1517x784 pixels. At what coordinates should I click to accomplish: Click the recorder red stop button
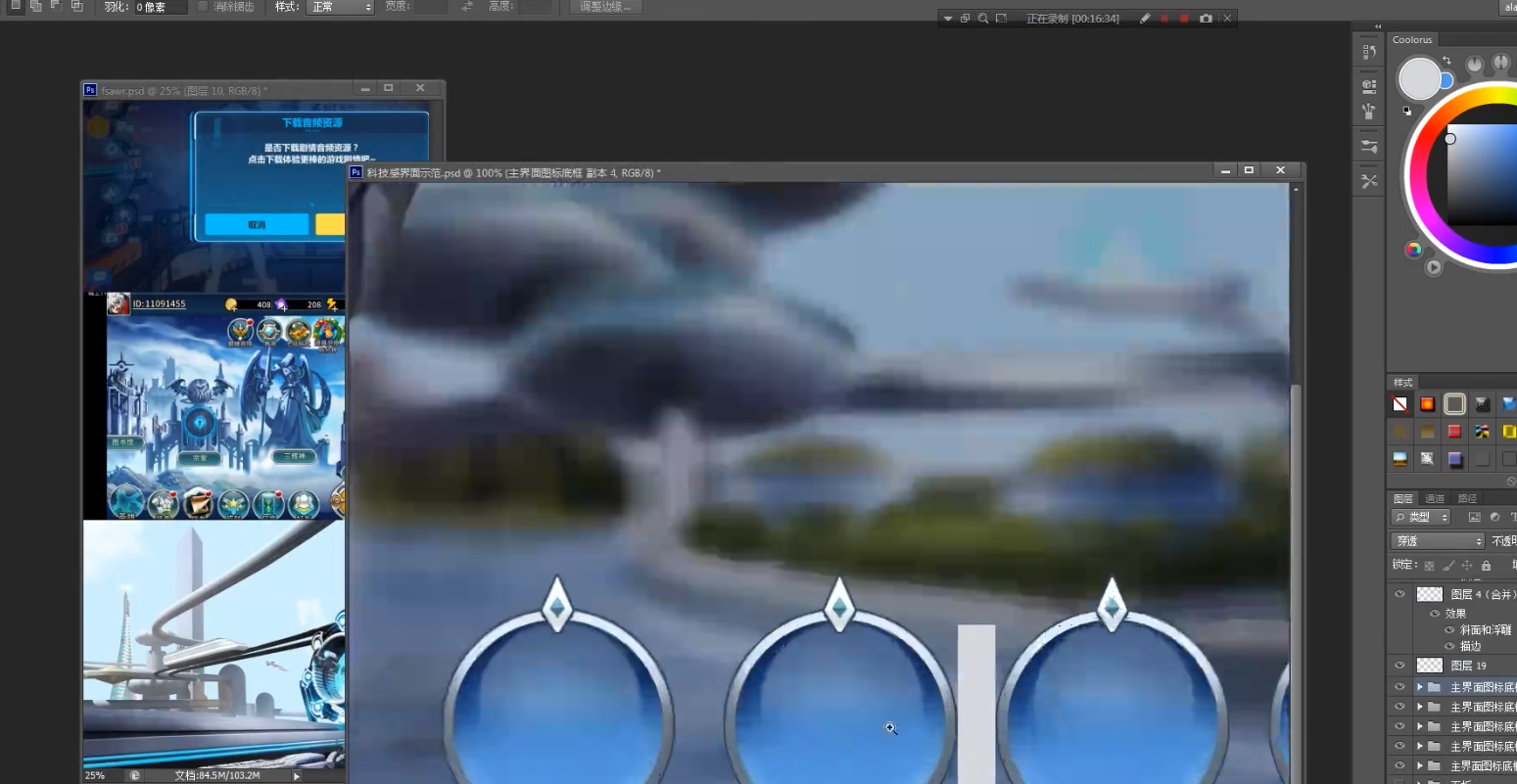click(1184, 19)
